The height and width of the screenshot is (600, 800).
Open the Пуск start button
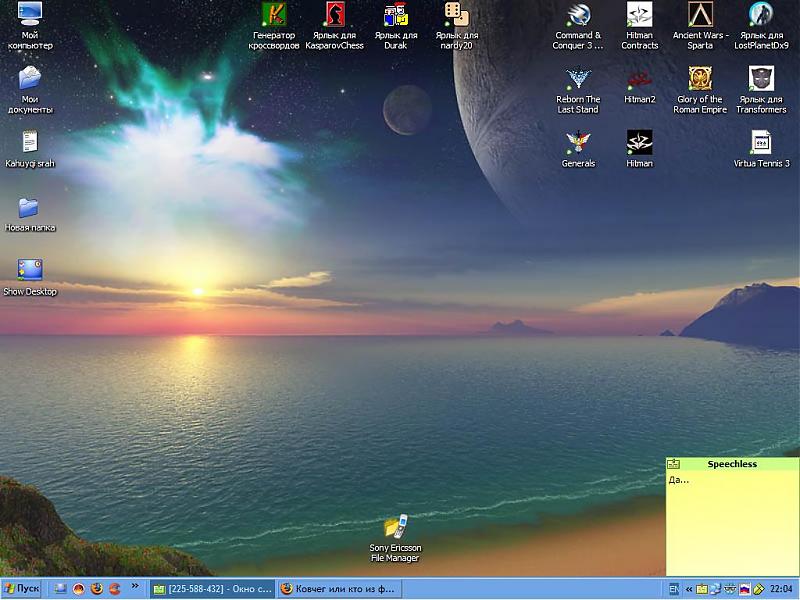22,589
